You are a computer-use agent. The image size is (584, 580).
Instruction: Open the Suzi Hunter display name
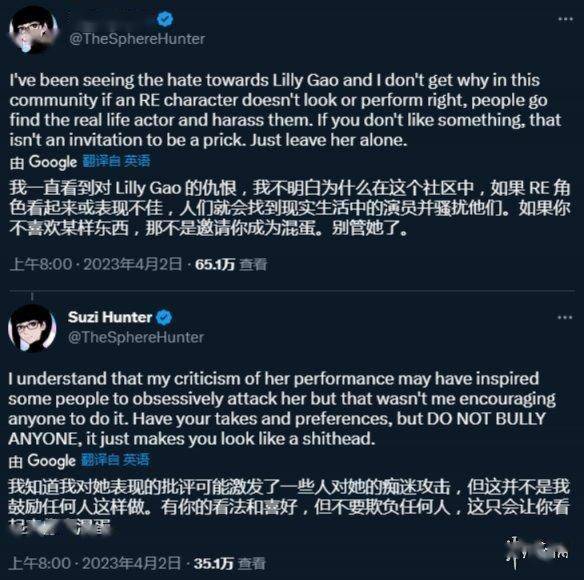click(110, 317)
